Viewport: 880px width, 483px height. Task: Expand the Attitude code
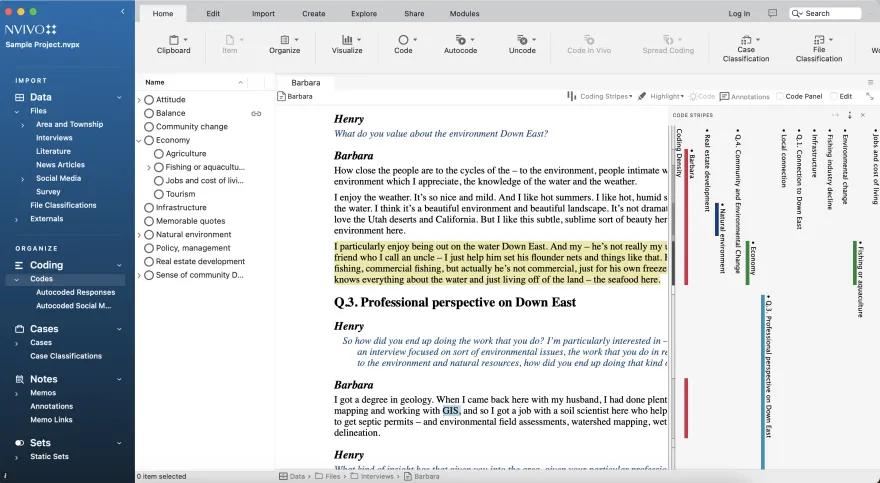(139, 100)
